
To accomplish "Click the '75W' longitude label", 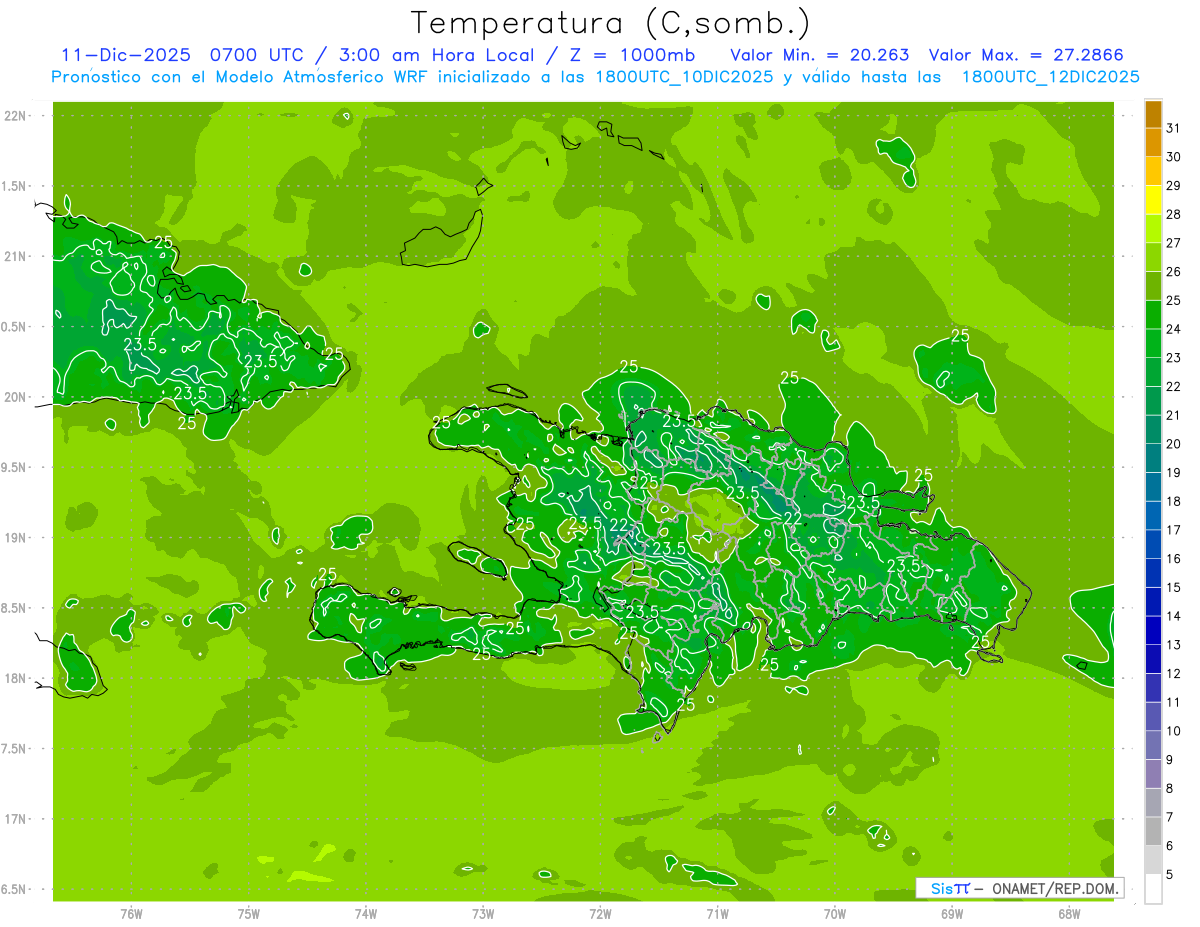I will point(248,914).
